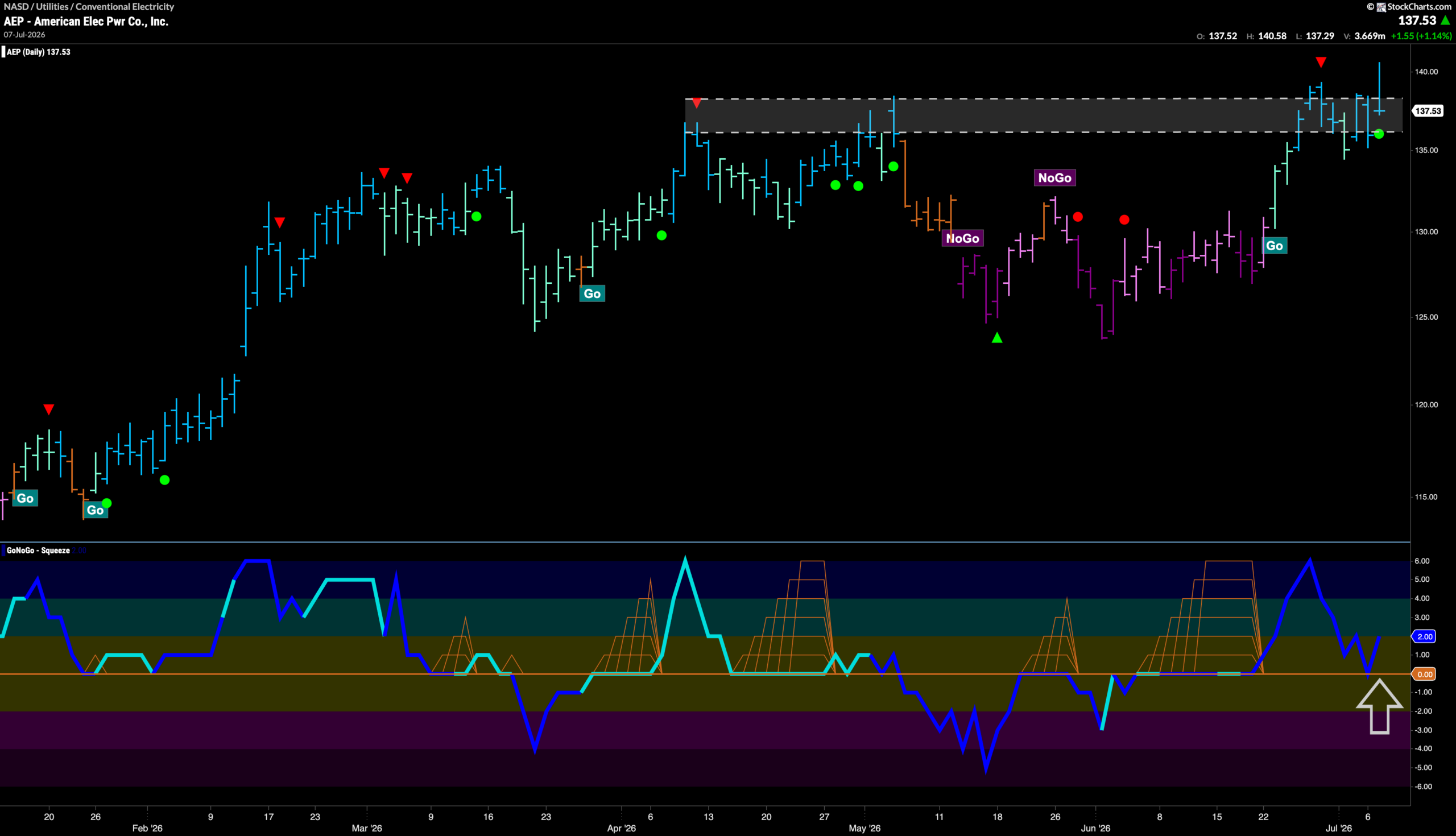The image size is (1456, 836).
Task: Click the '130.00' price axis label
Action: 1426,232
